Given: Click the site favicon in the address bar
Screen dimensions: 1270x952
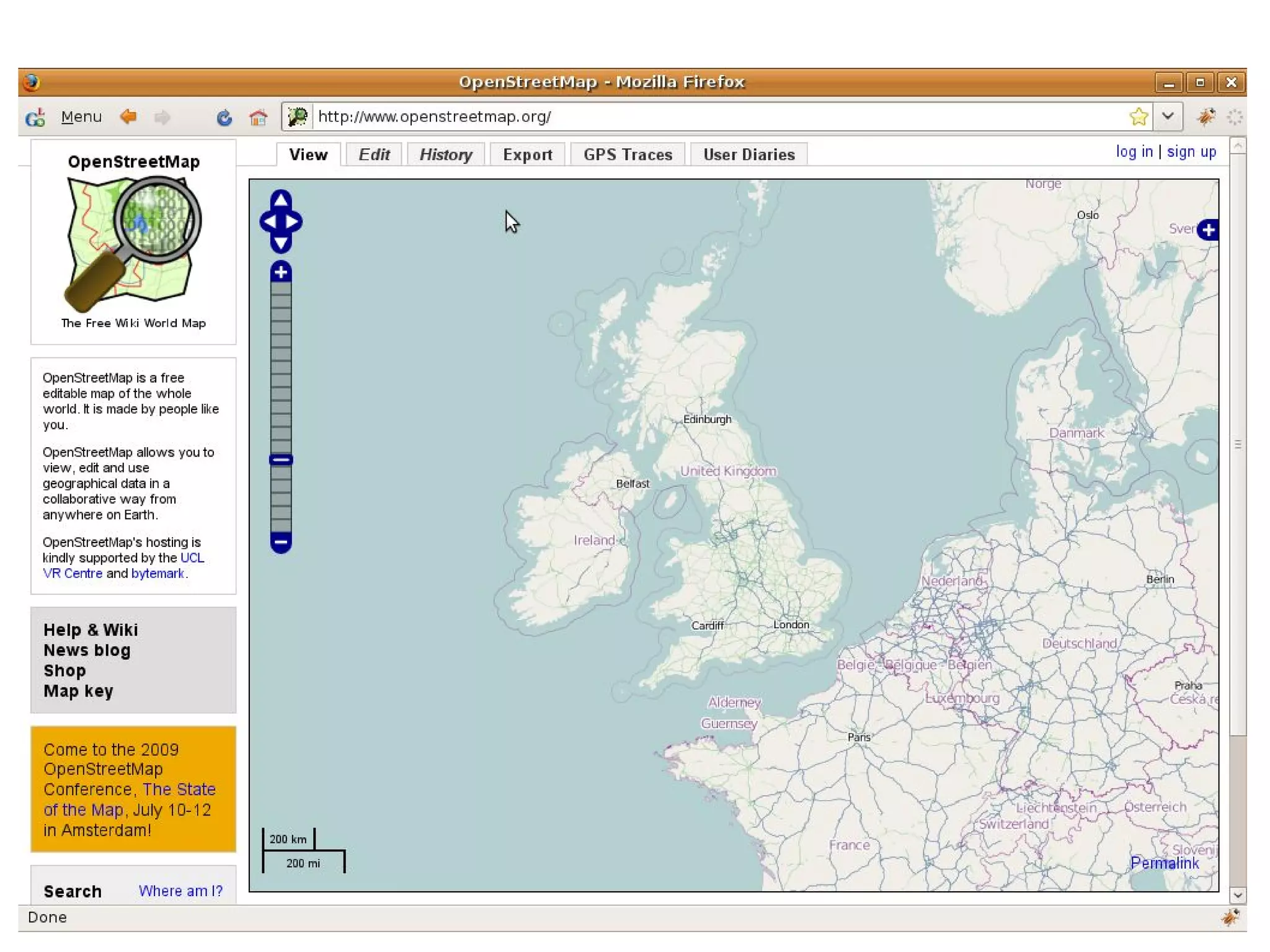Looking at the screenshot, I should coord(298,117).
